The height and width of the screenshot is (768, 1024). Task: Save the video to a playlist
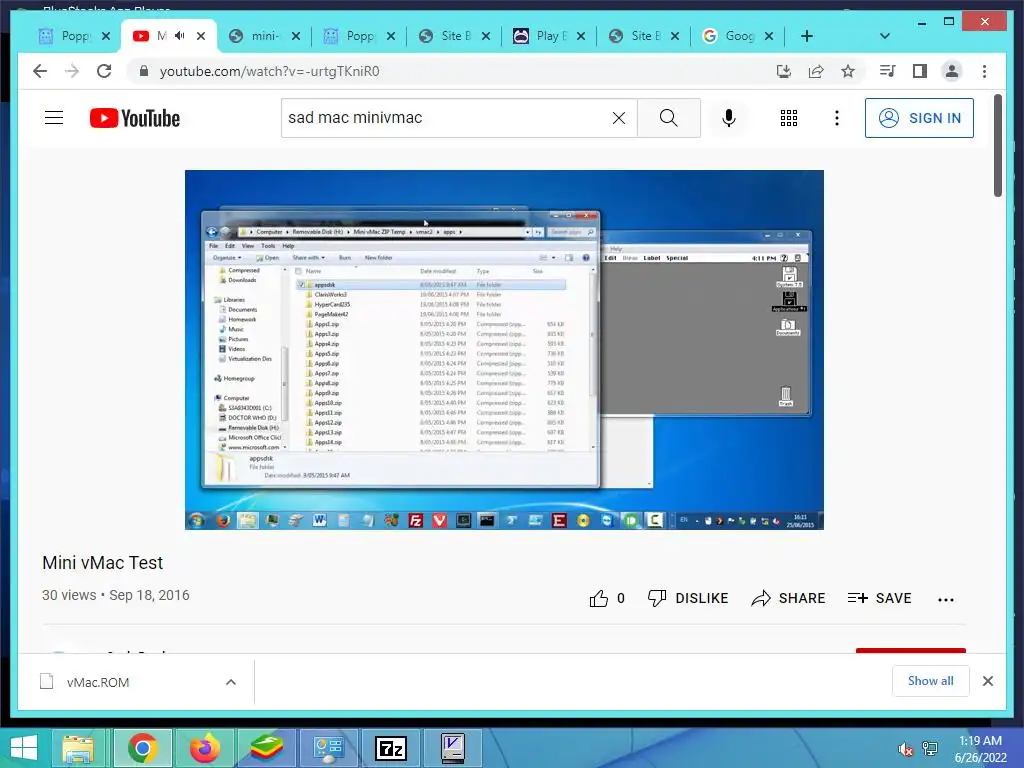pyautogui.click(x=879, y=598)
